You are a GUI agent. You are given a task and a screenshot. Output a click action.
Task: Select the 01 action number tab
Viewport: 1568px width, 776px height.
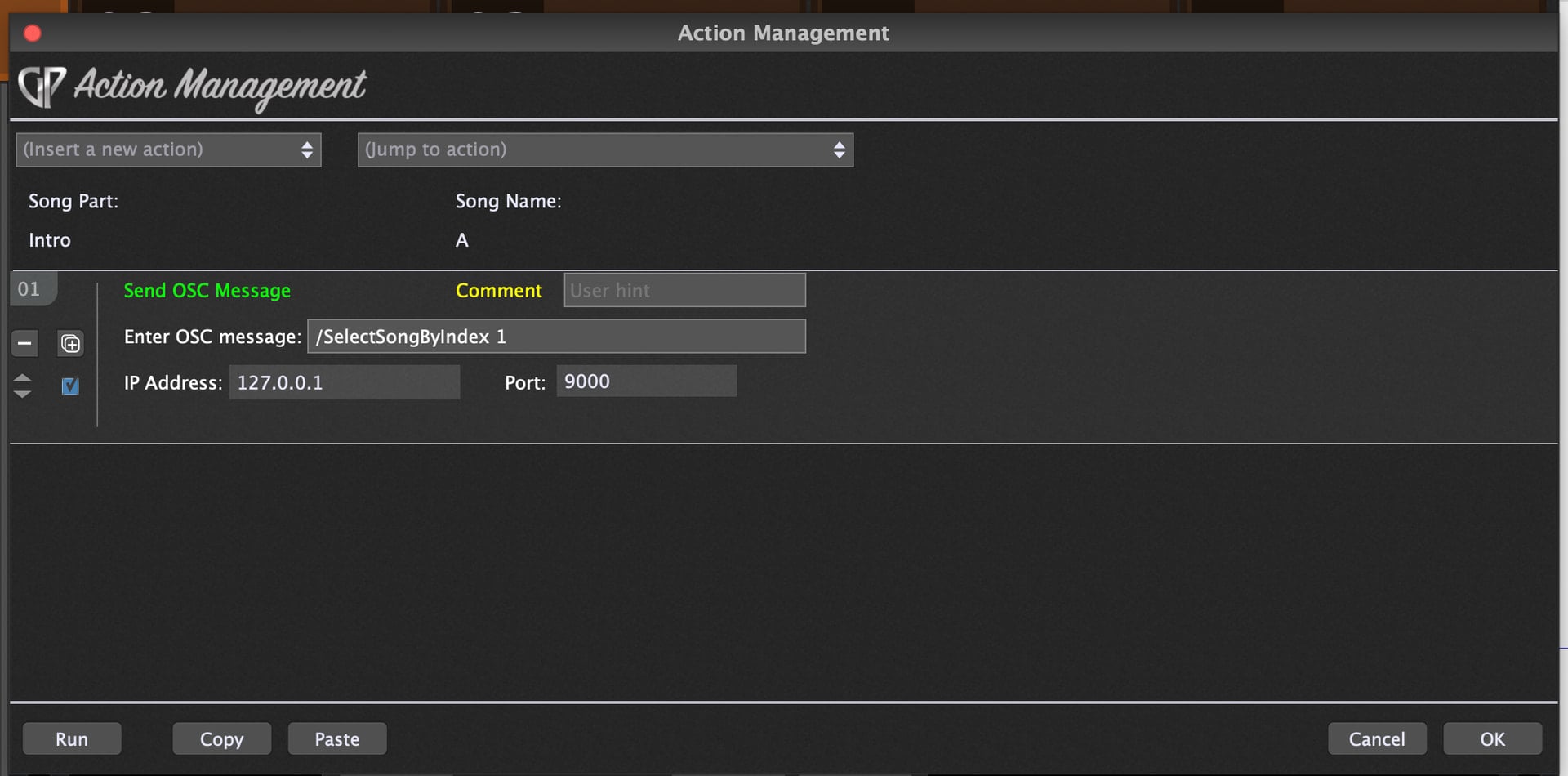(30, 289)
